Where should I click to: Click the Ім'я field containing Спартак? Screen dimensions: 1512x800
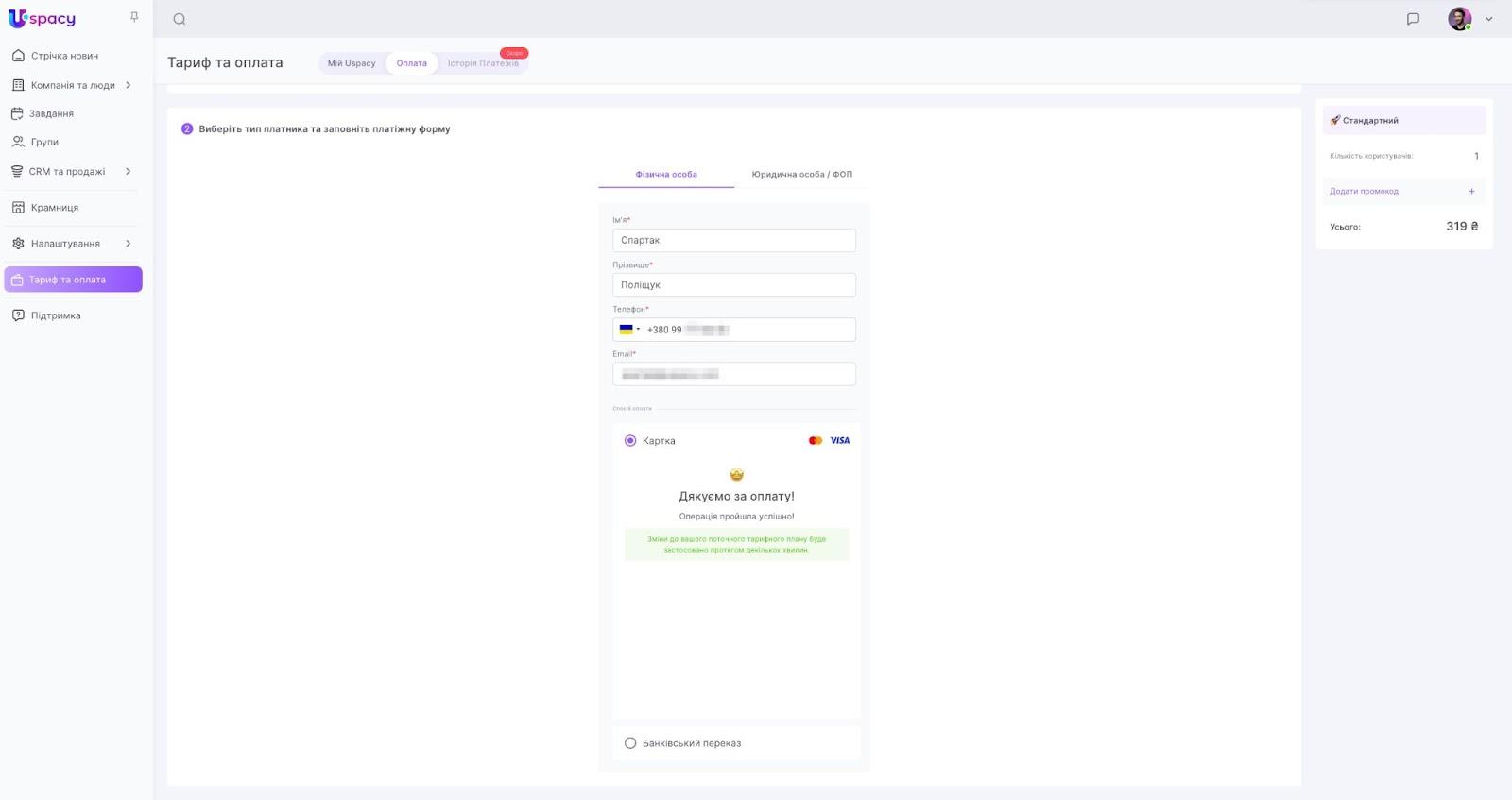pos(734,240)
